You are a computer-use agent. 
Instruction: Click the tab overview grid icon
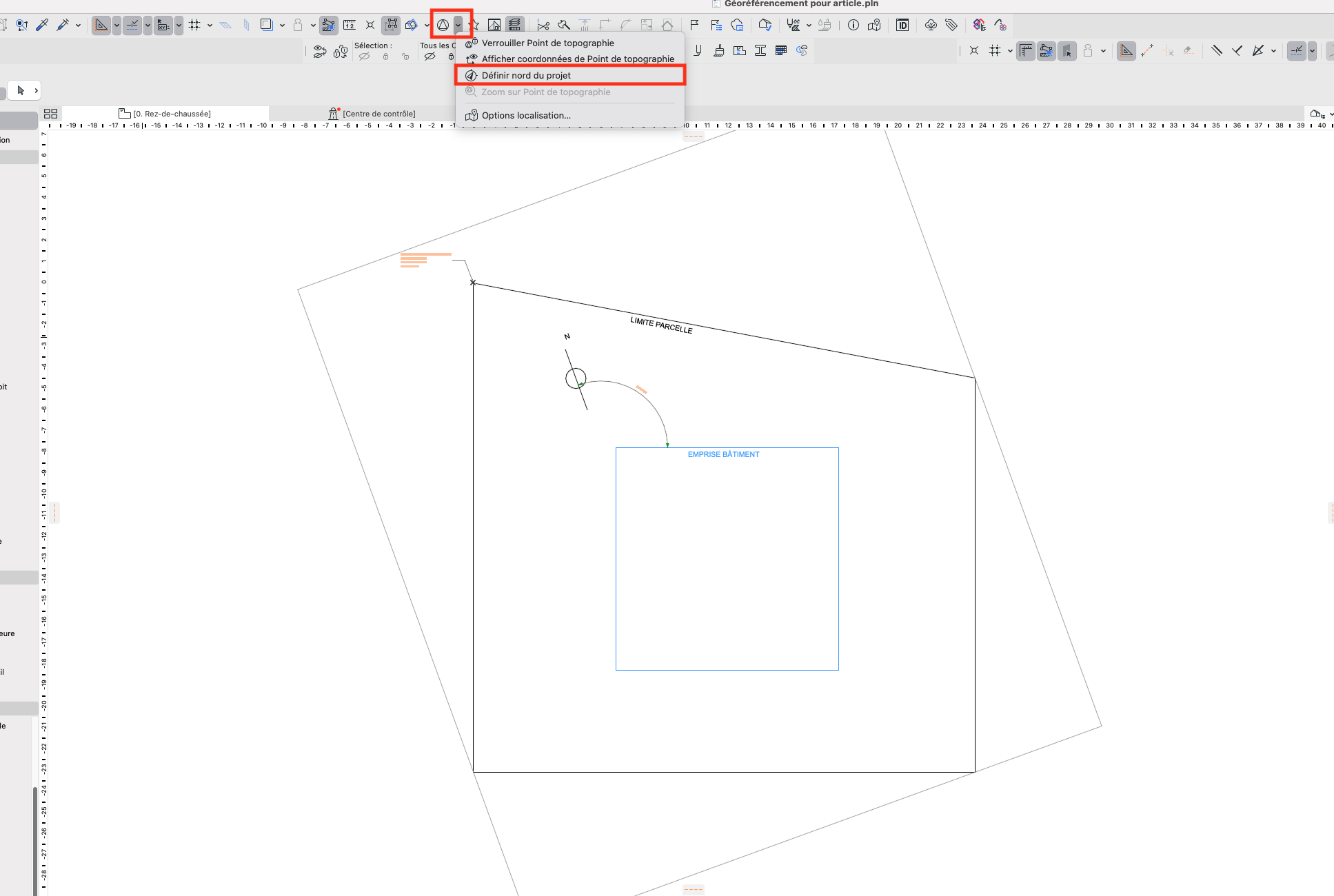50,114
